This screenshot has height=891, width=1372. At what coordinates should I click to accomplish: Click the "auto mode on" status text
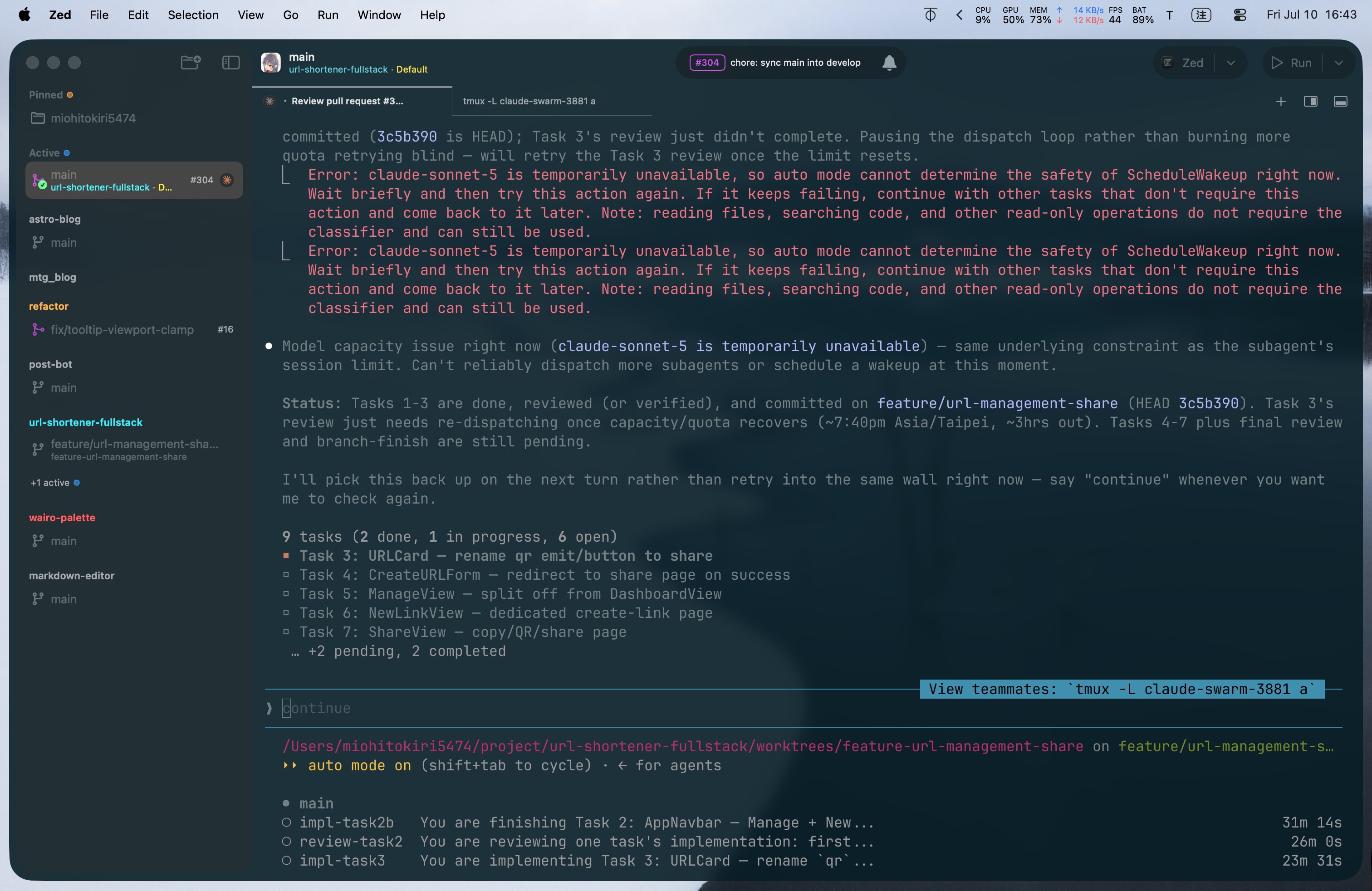359,766
